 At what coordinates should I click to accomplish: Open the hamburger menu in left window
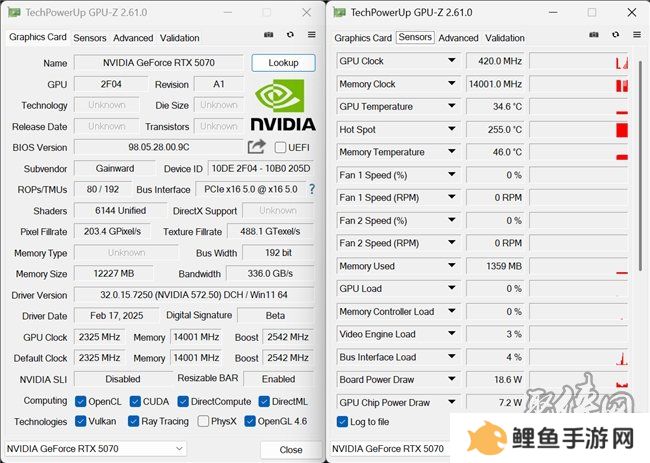[x=312, y=35]
